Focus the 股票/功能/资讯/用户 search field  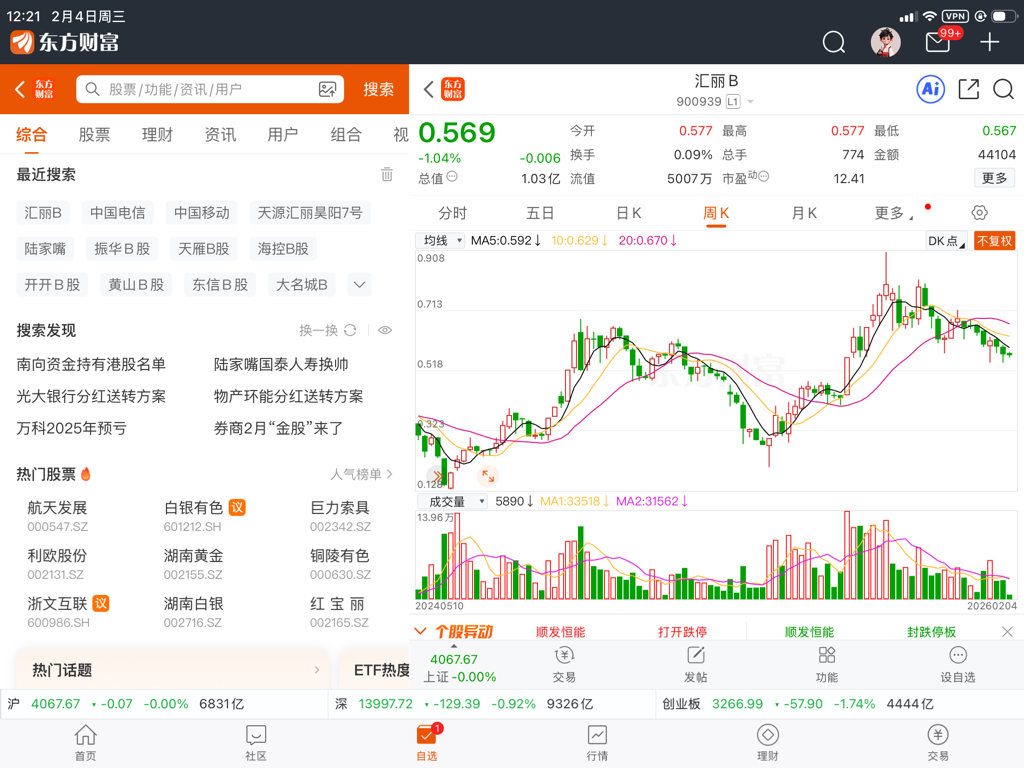click(210, 89)
